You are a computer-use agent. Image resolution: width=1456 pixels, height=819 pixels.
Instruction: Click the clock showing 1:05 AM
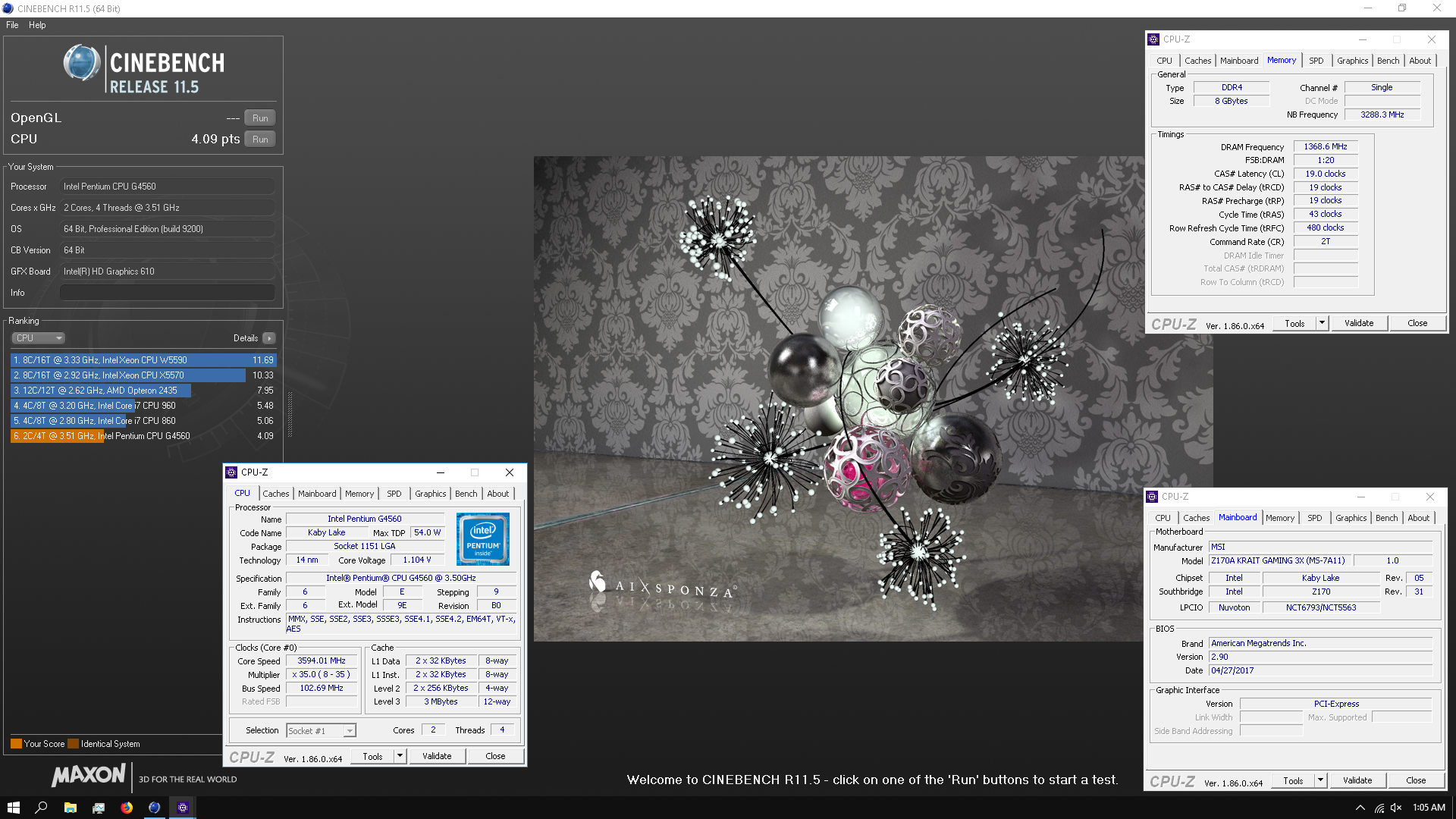click(x=1429, y=808)
